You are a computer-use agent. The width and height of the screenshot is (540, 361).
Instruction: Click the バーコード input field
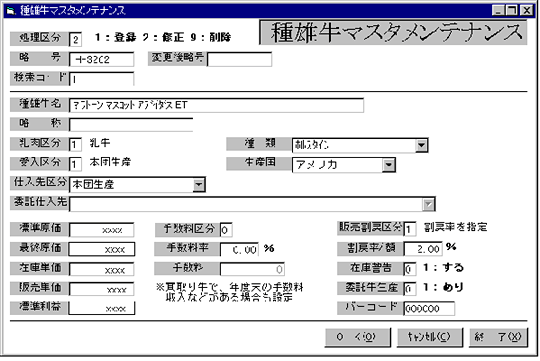pos(429,309)
